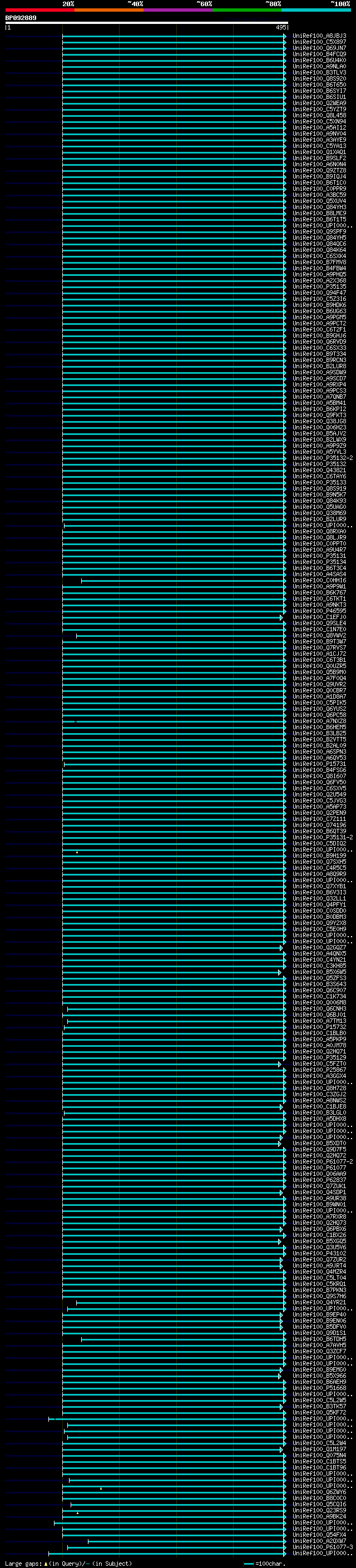
Task: Select hit label UniRef100_B3TLV3
Action: [319, 72]
